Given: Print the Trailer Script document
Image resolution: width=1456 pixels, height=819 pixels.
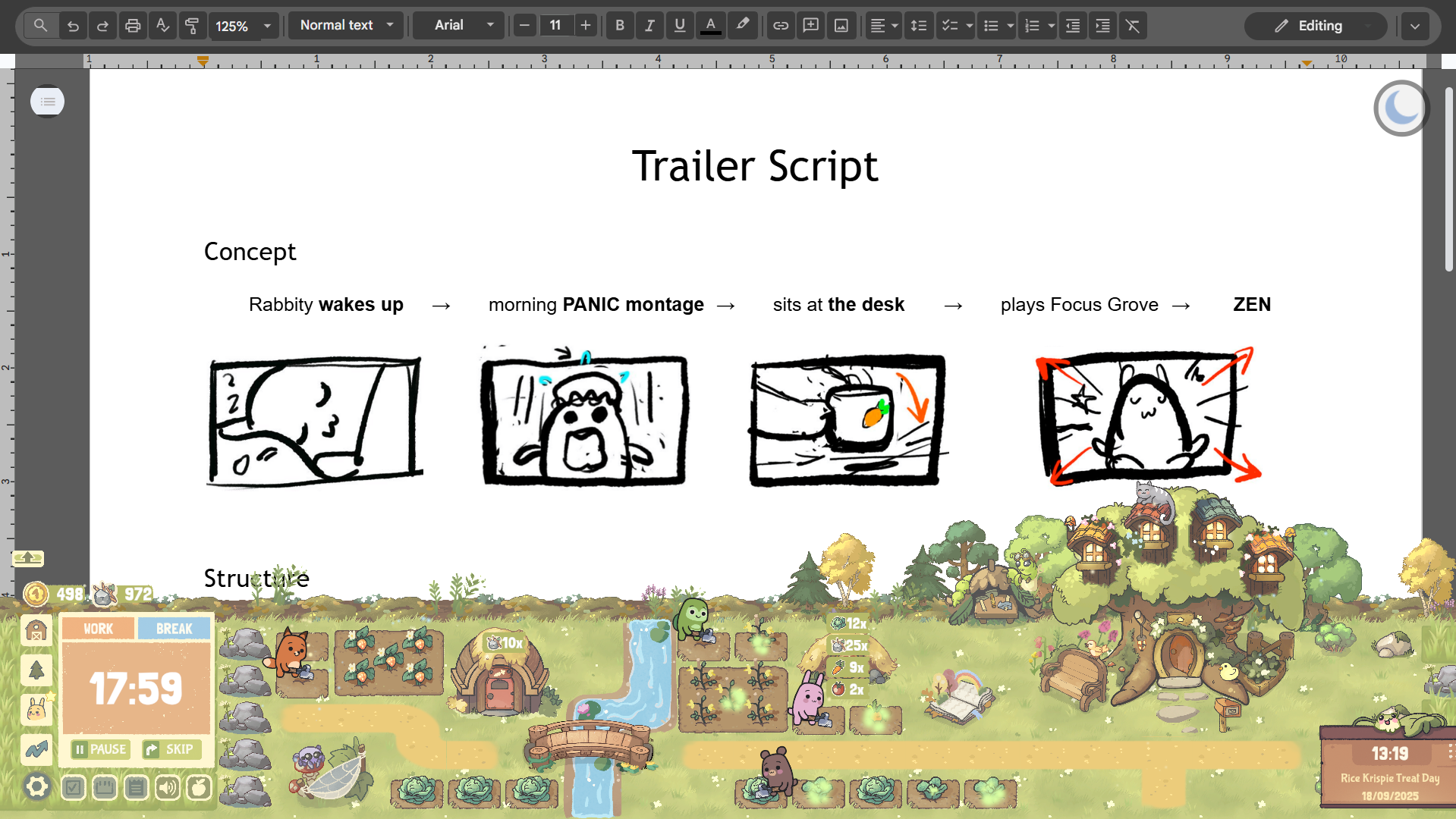Looking at the screenshot, I should (133, 26).
